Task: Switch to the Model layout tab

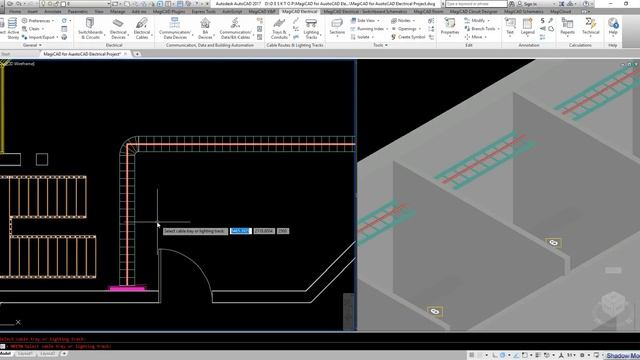Action: [6, 353]
